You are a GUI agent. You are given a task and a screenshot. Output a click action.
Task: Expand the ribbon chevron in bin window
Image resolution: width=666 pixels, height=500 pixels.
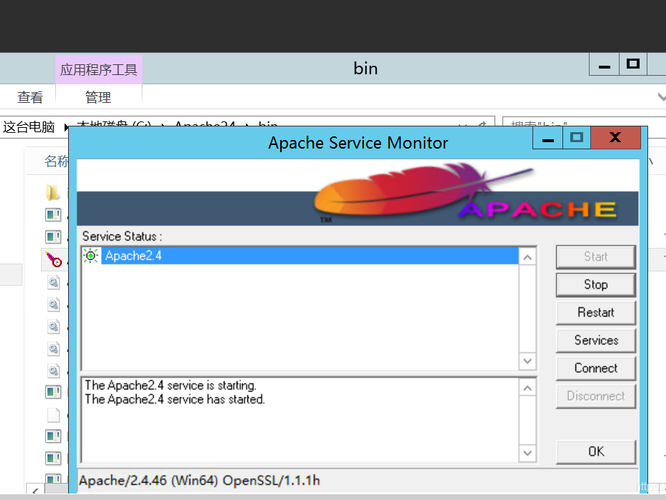point(661,97)
